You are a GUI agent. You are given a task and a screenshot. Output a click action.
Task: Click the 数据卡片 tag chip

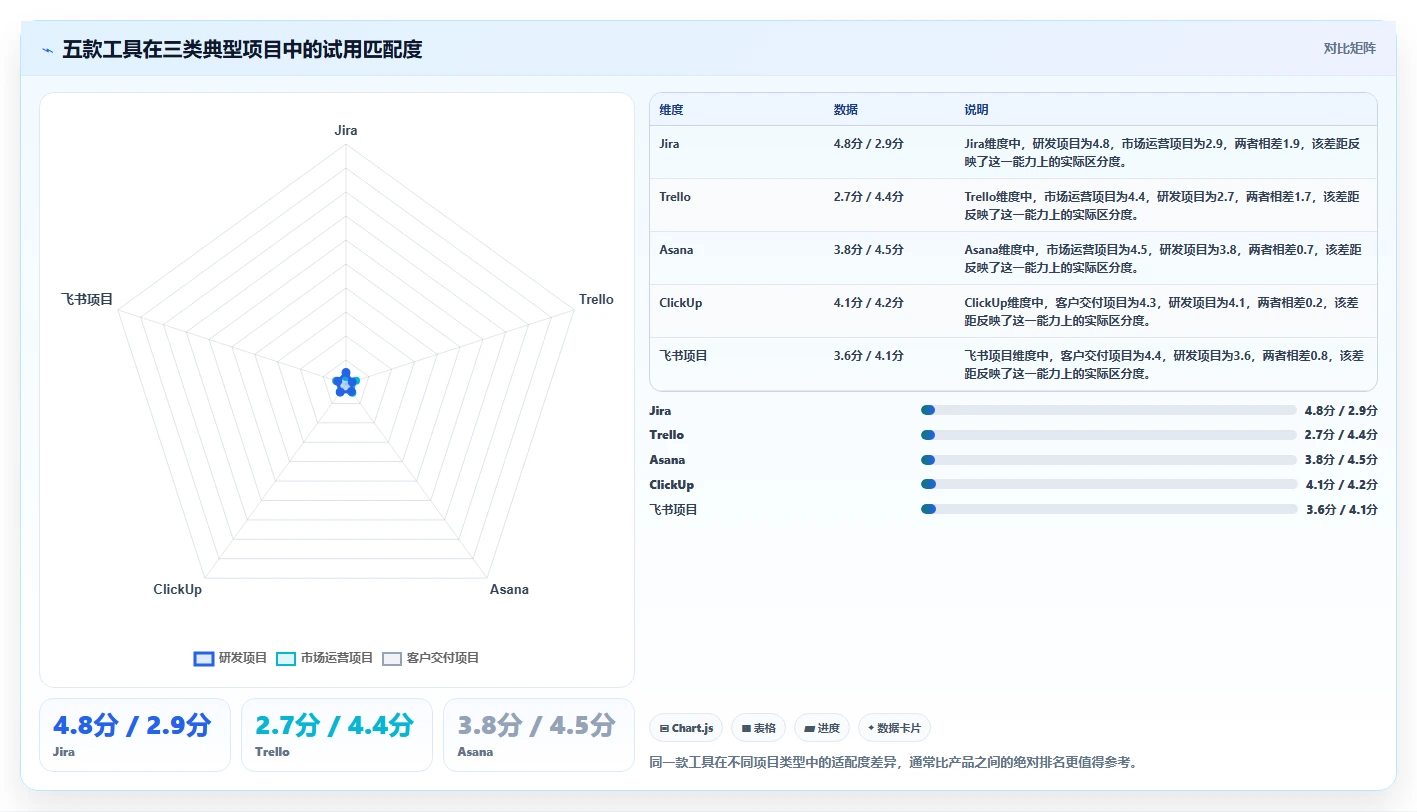pos(894,728)
